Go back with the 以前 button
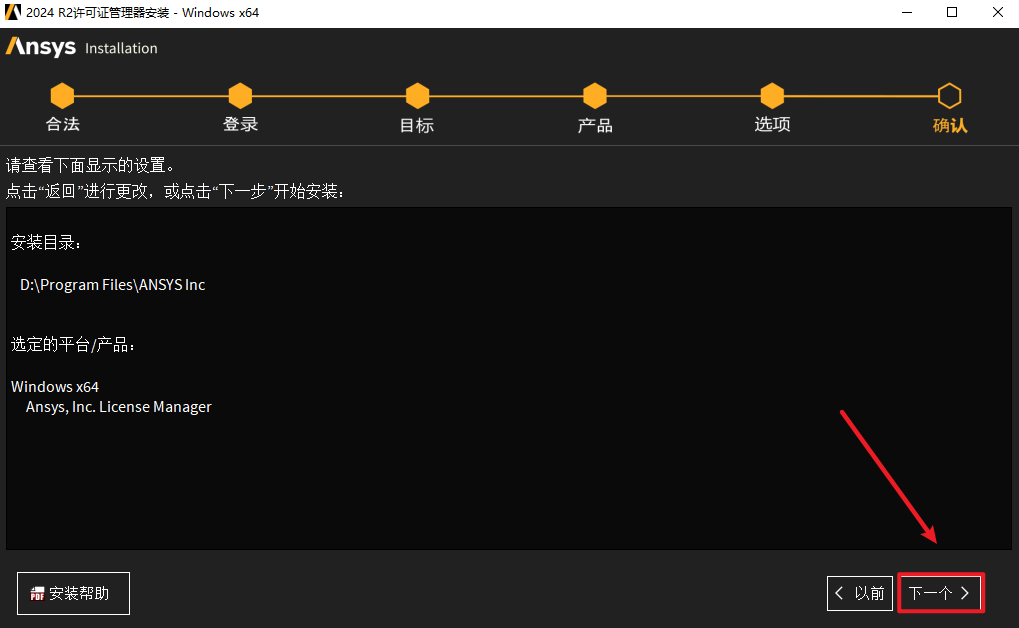Image resolution: width=1019 pixels, height=628 pixels. pyautogui.click(x=860, y=593)
